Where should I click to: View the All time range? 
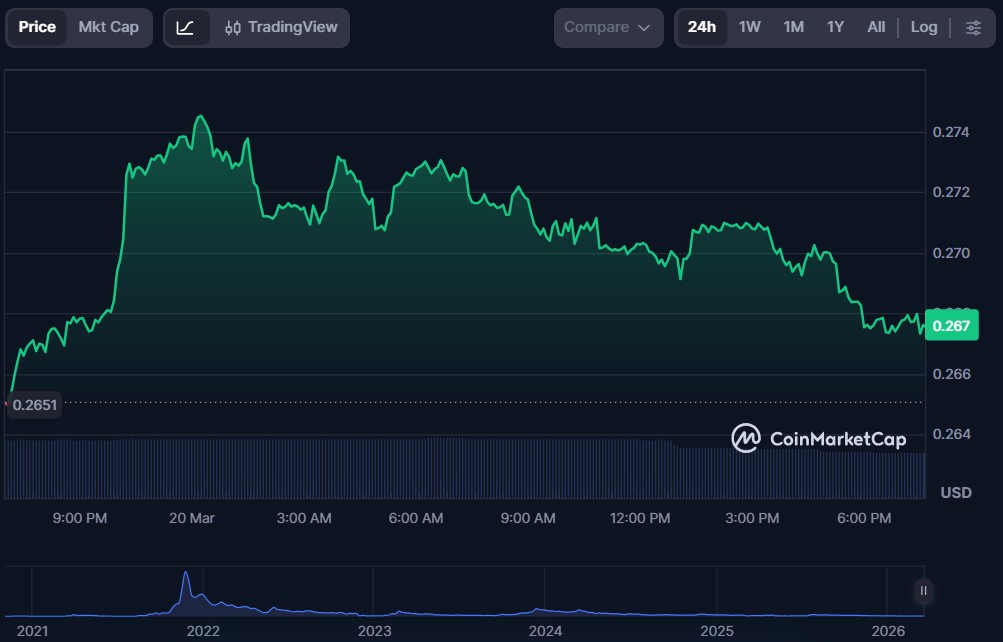point(876,27)
